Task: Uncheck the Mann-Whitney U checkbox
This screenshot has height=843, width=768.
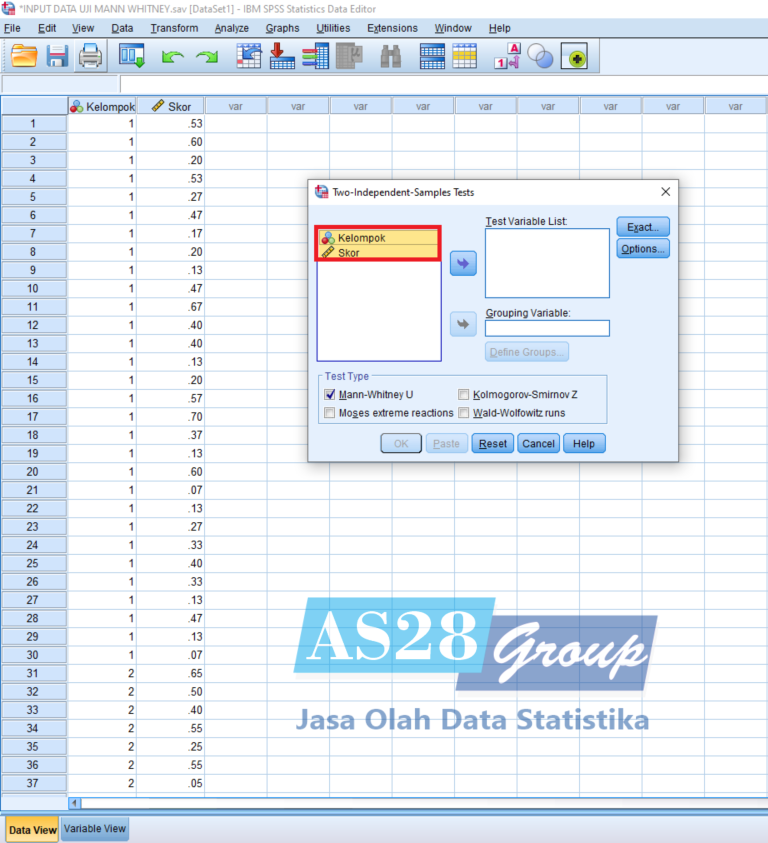Action: 330,395
